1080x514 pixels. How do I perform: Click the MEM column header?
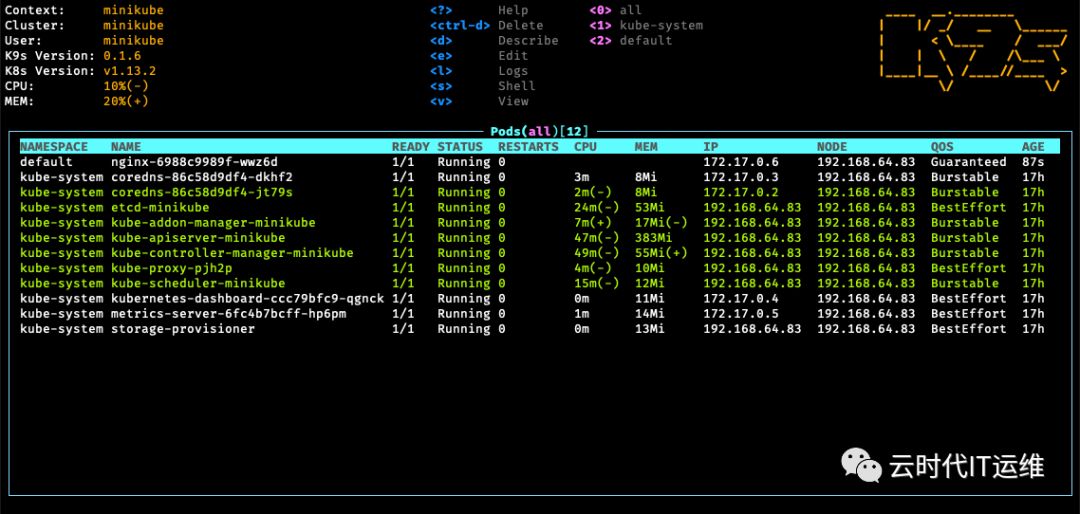(x=646, y=147)
